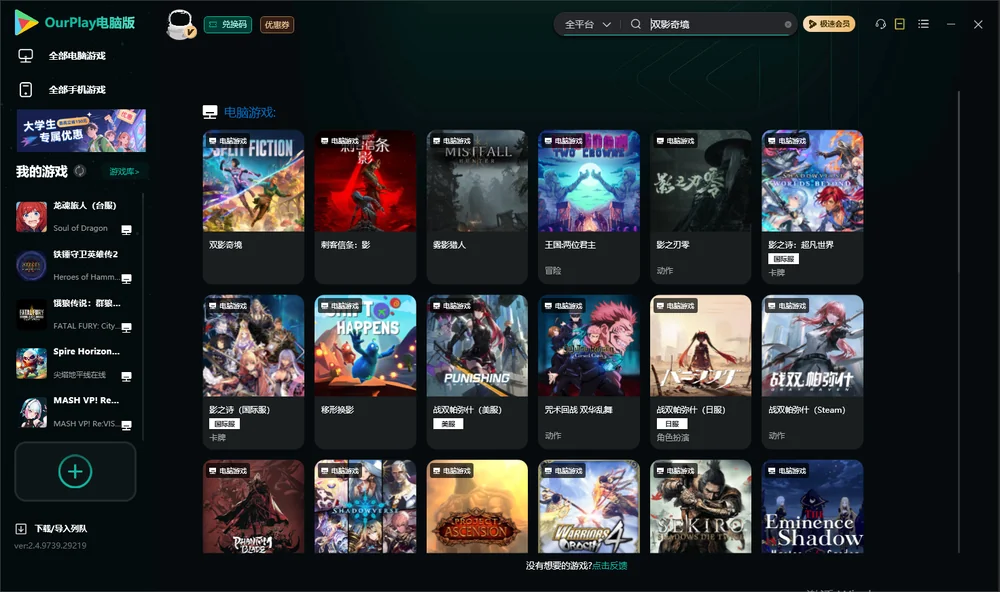Click the download icon beside 下载/导入列队
Image resolution: width=1000 pixels, height=592 pixels.
point(21,529)
